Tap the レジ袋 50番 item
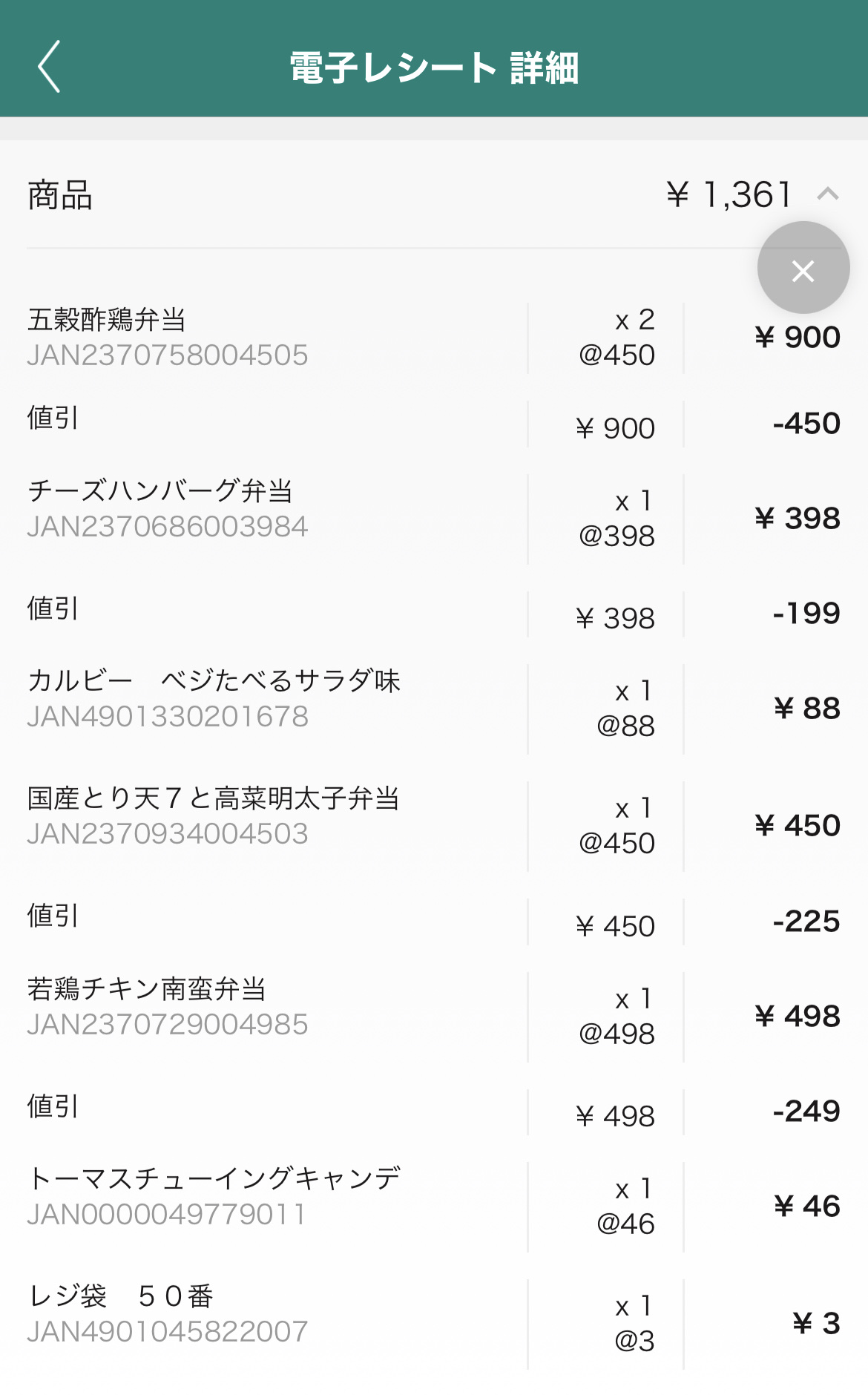This screenshot has width=868, height=1395. (x=120, y=1296)
